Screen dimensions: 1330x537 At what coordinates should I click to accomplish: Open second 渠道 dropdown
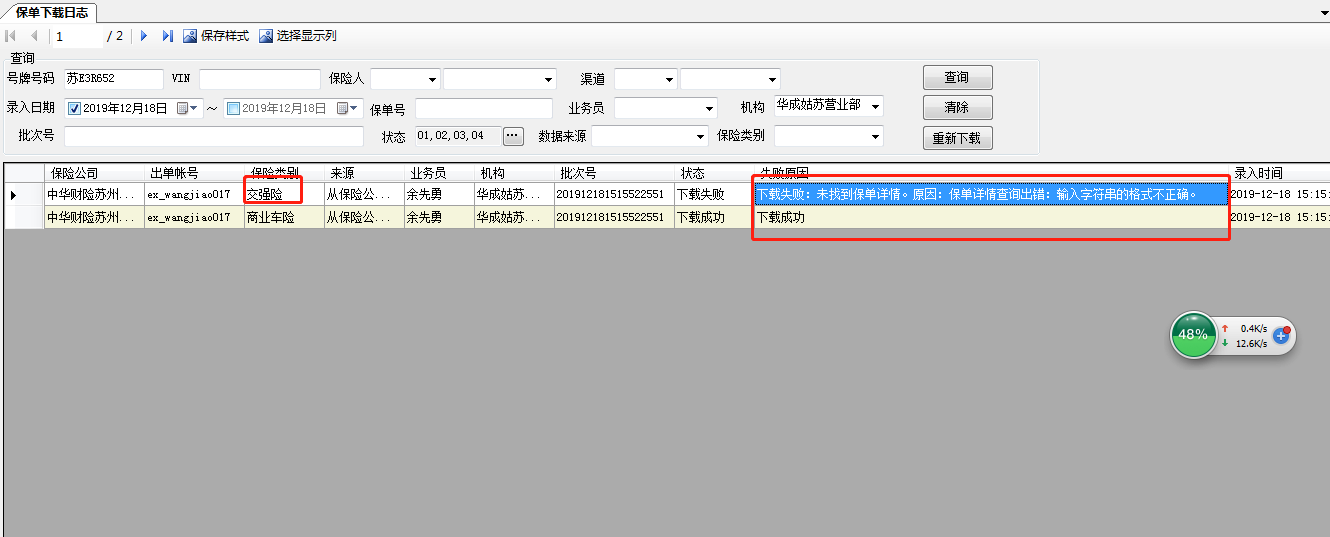coord(772,79)
